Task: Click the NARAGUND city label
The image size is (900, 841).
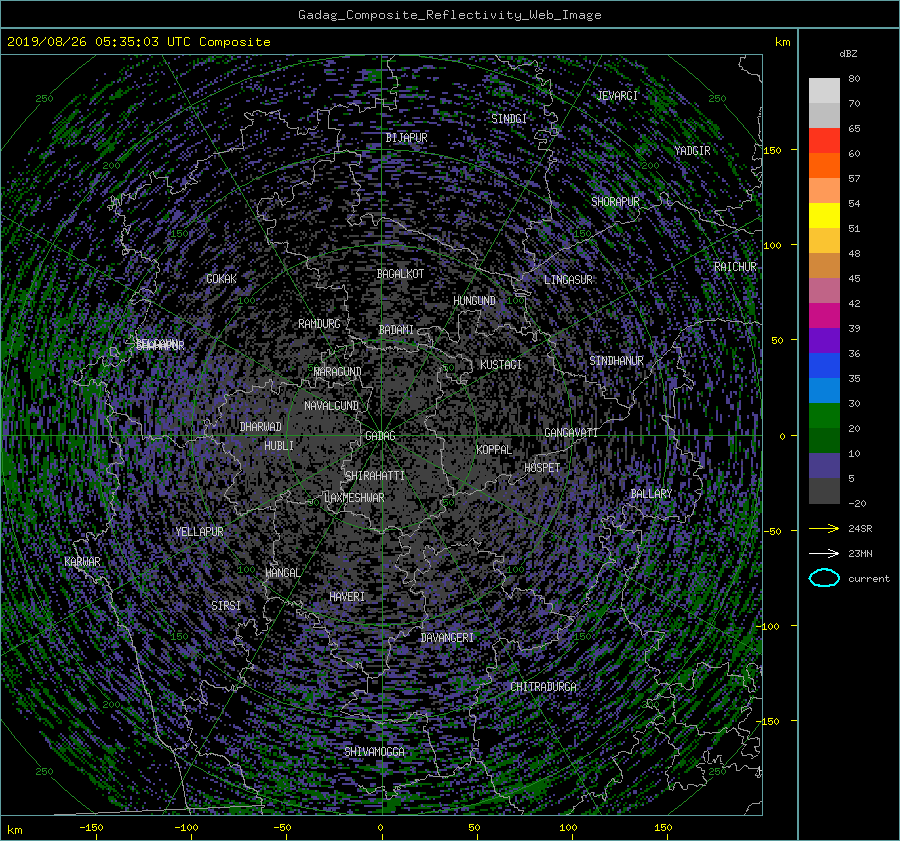Action: coord(338,372)
